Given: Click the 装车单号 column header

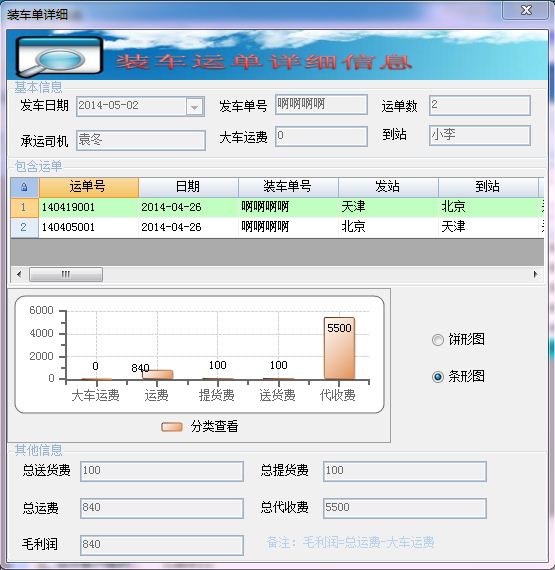Looking at the screenshot, I should click(x=288, y=187).
